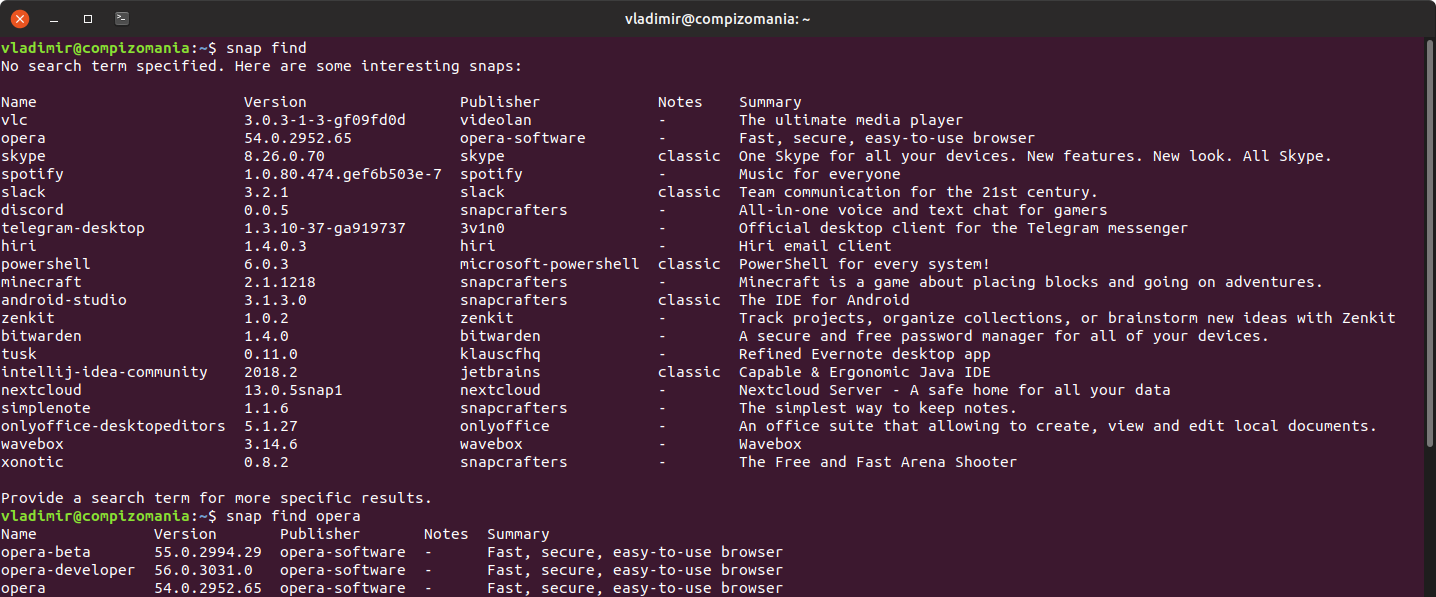This screenshot has width=1436, height=597.
Task: Click the opera-beta entry in search results
Action: tap(46, 552)
